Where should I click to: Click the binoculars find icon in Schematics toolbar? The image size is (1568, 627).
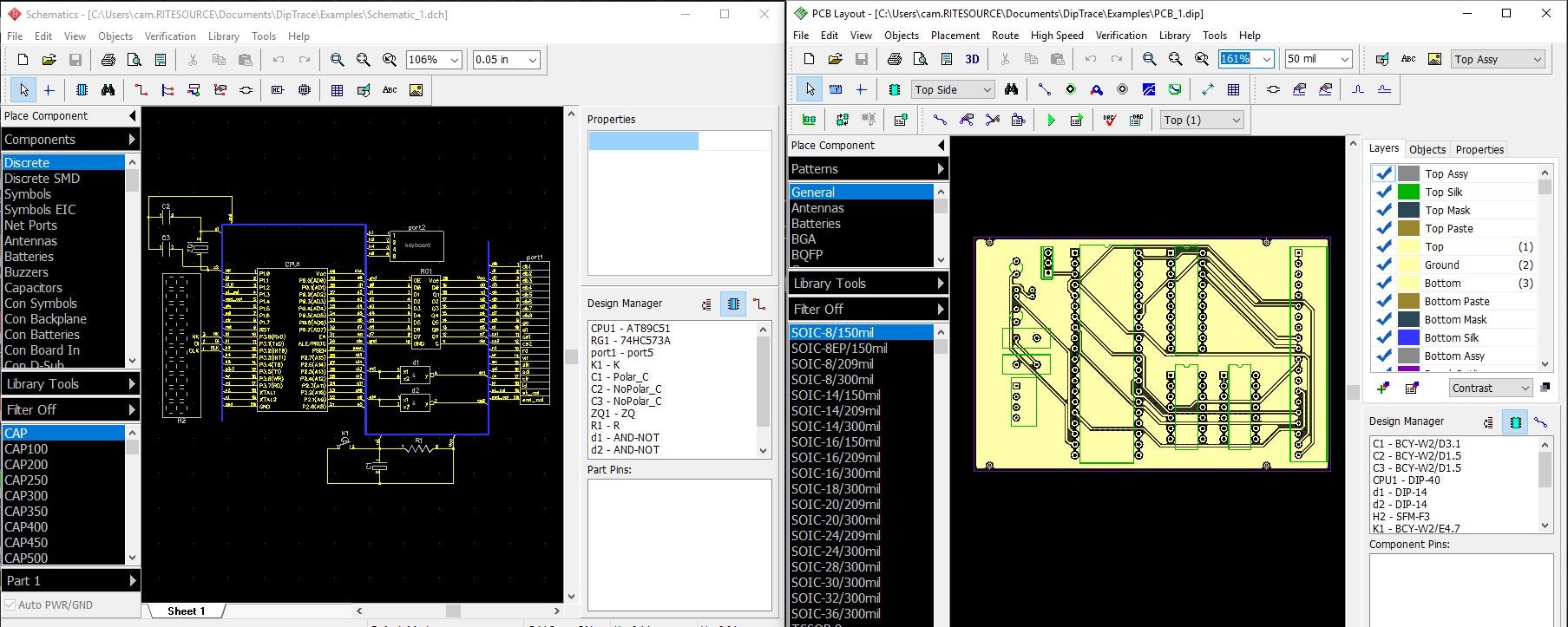tap(108, 90)
